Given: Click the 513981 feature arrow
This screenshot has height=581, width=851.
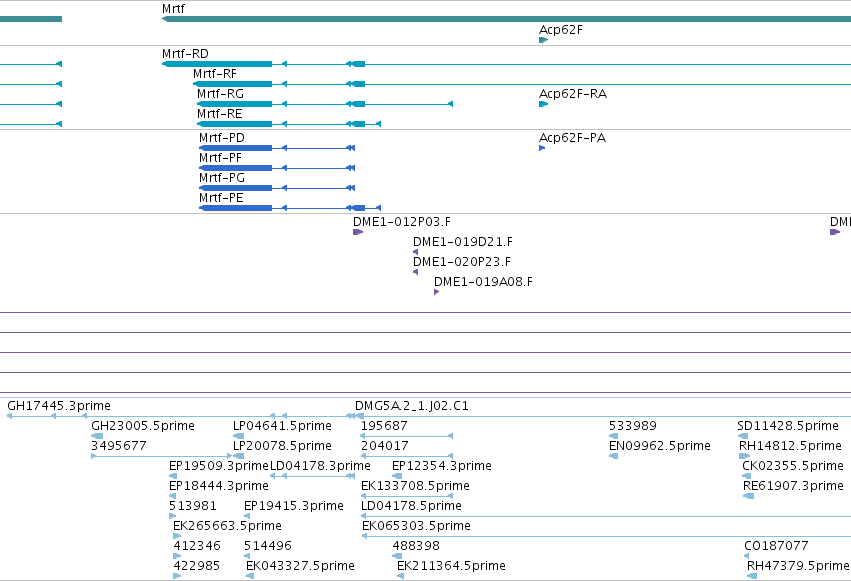Looking at the screenshot, I should click(173, 516).
